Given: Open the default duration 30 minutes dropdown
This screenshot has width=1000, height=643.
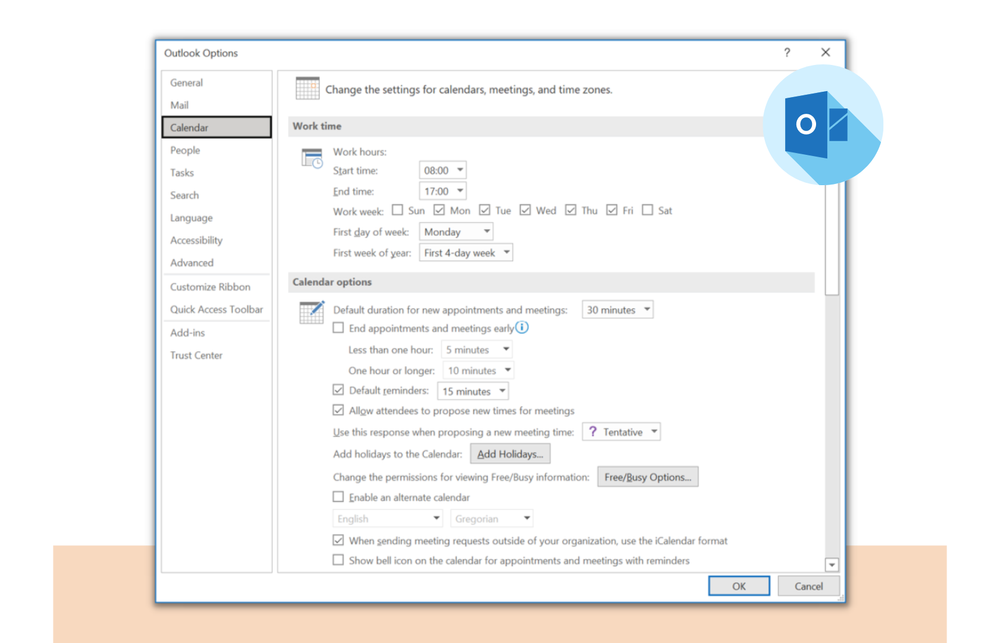Looking at the screenshot, I should [617, 309].
